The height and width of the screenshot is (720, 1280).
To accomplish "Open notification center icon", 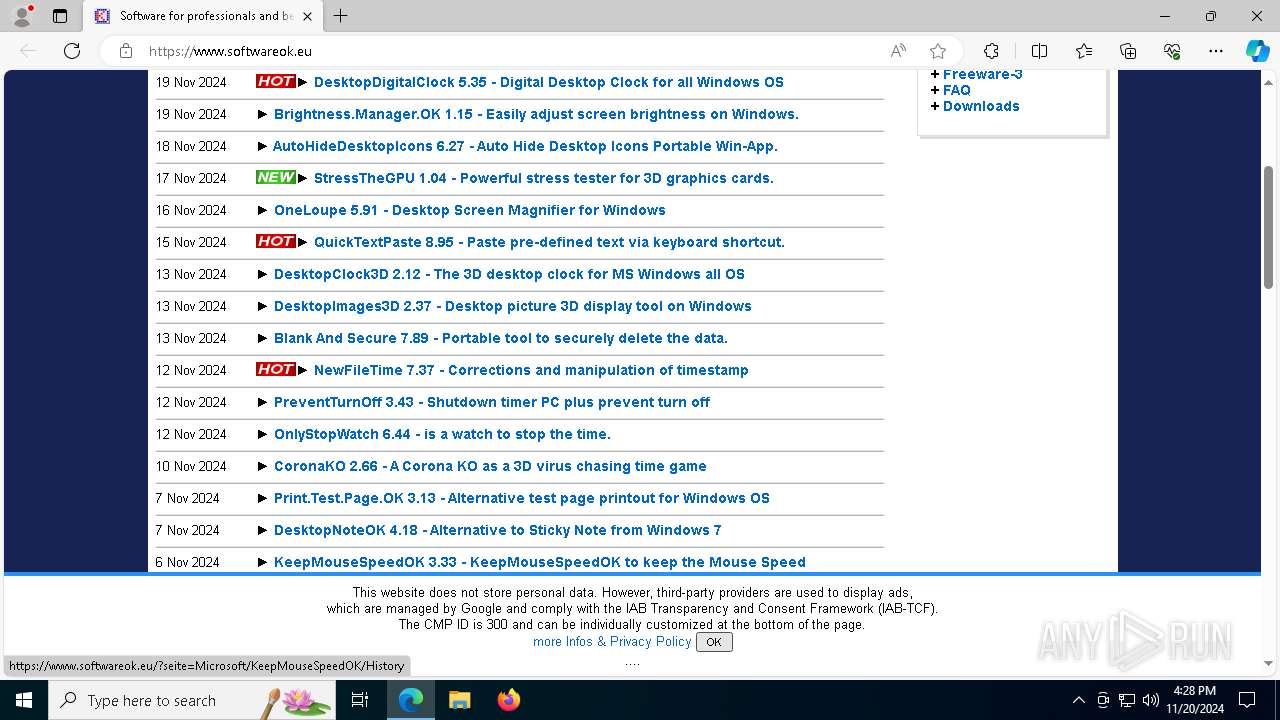I will (x=1247, y=700).
